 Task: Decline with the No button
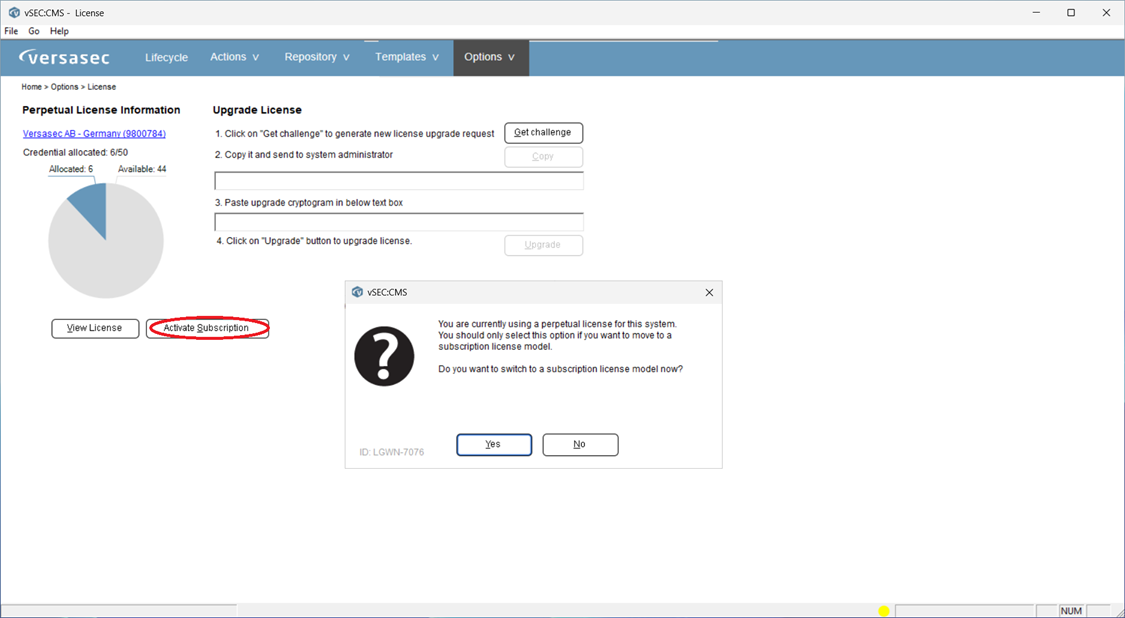580,444
